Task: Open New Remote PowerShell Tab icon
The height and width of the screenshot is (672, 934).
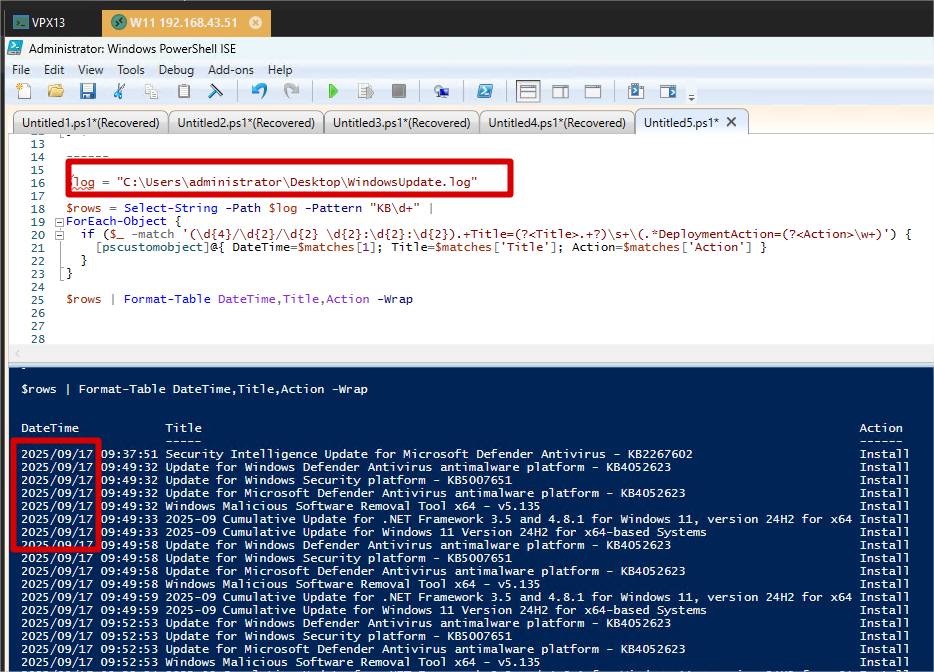Action: click(441, 92)
